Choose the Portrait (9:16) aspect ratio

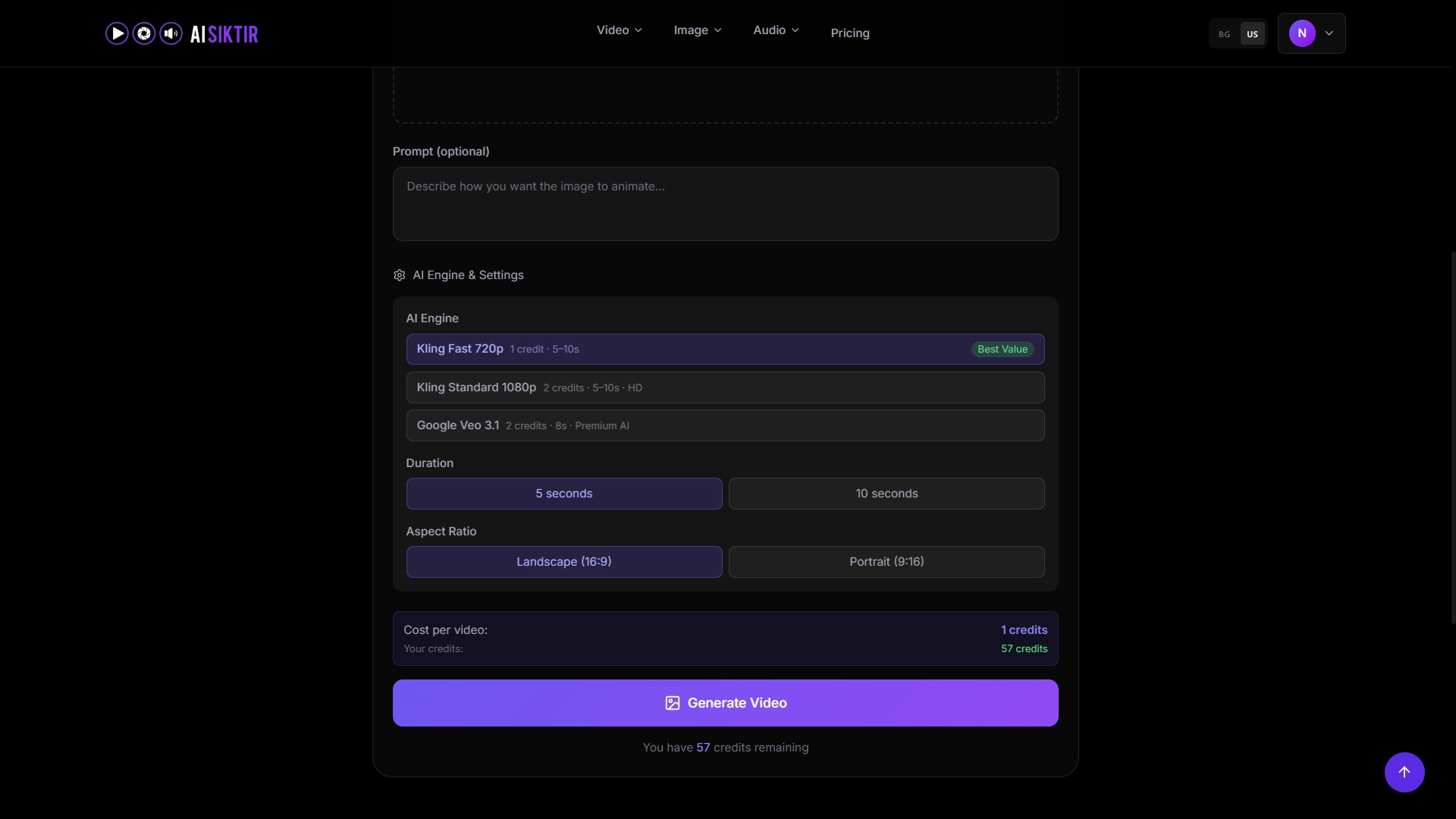(x=886, y=561)
